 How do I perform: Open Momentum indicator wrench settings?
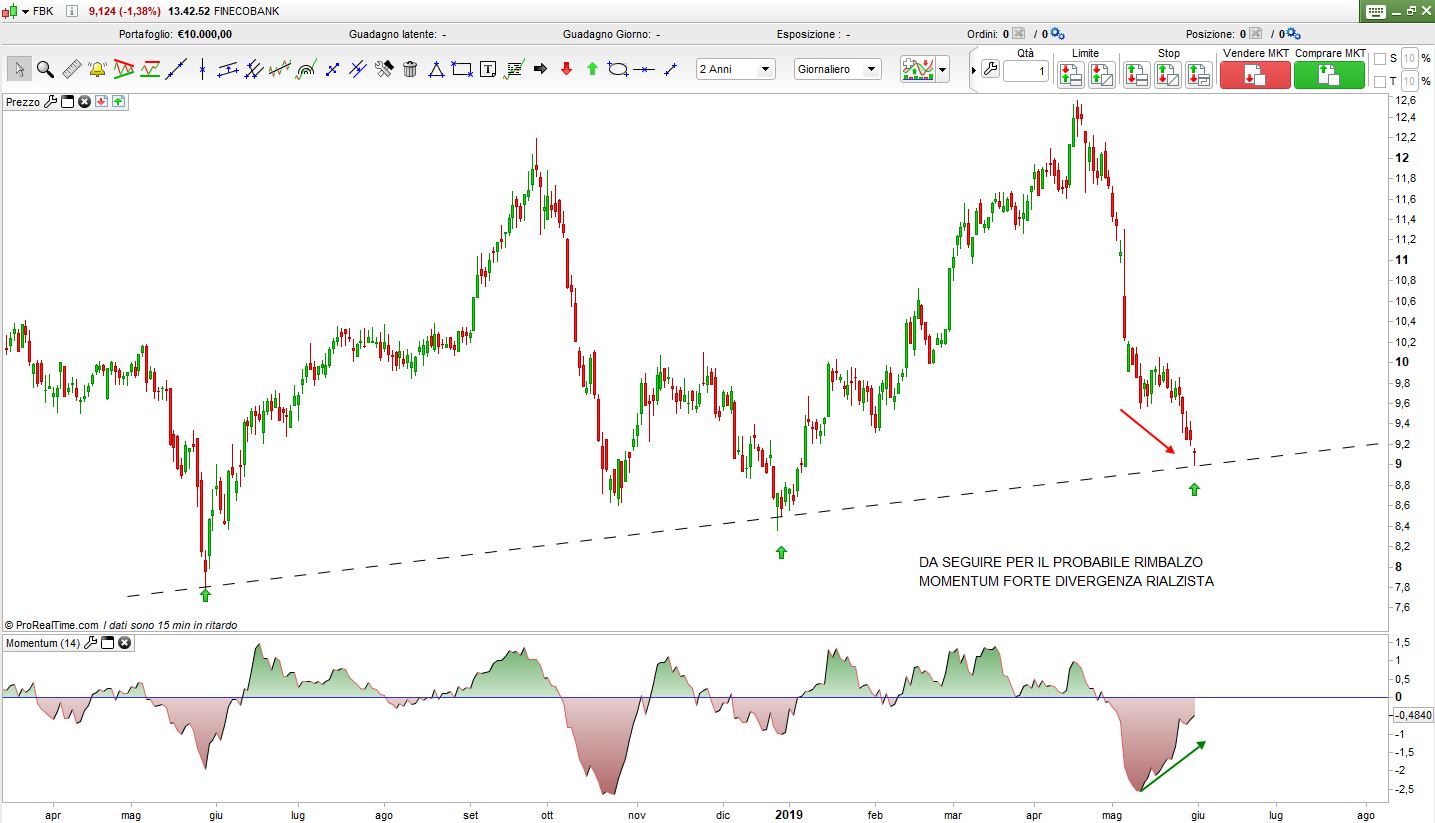pos(93,643)
